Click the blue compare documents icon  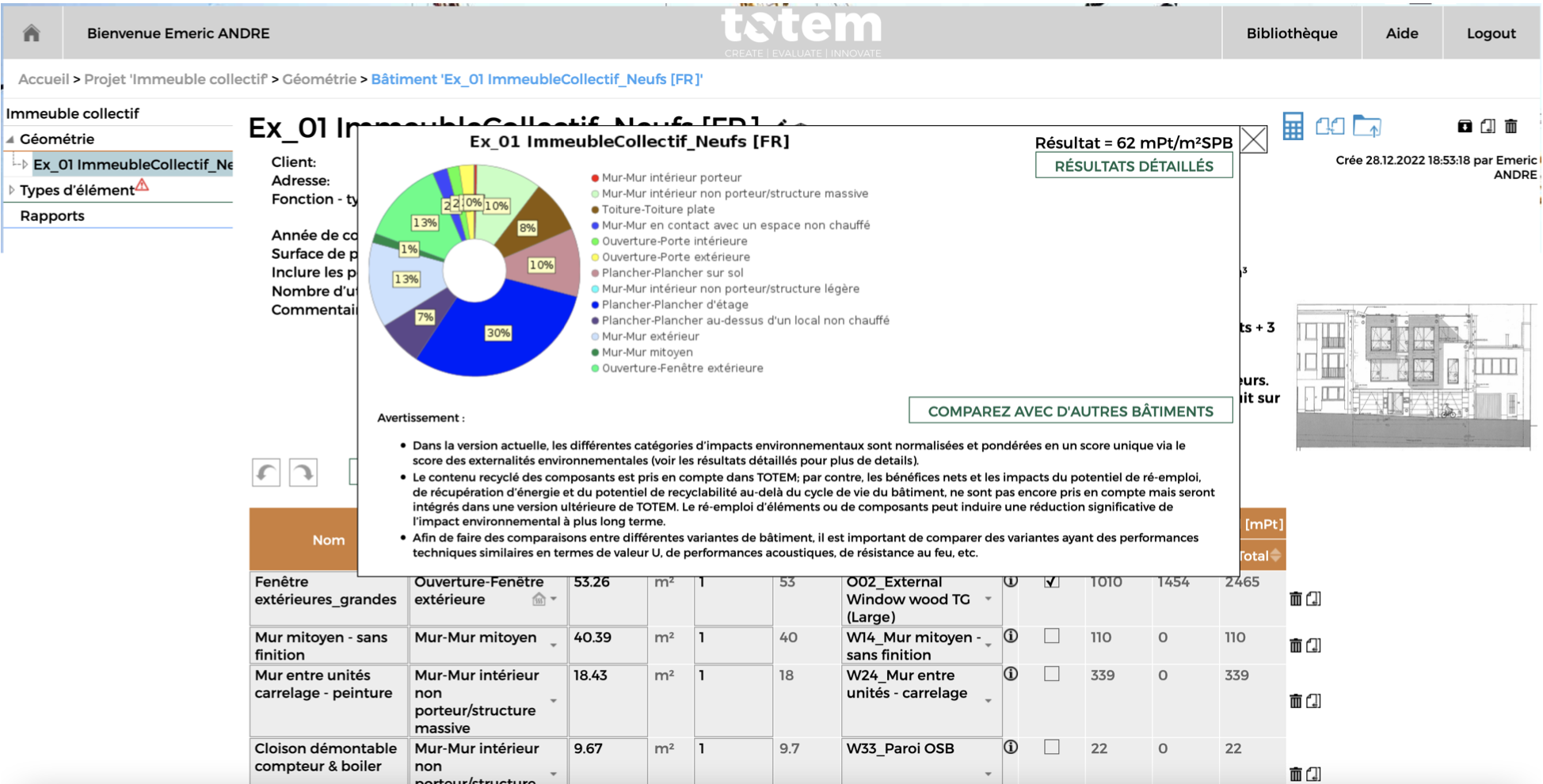pos(1330,126)
